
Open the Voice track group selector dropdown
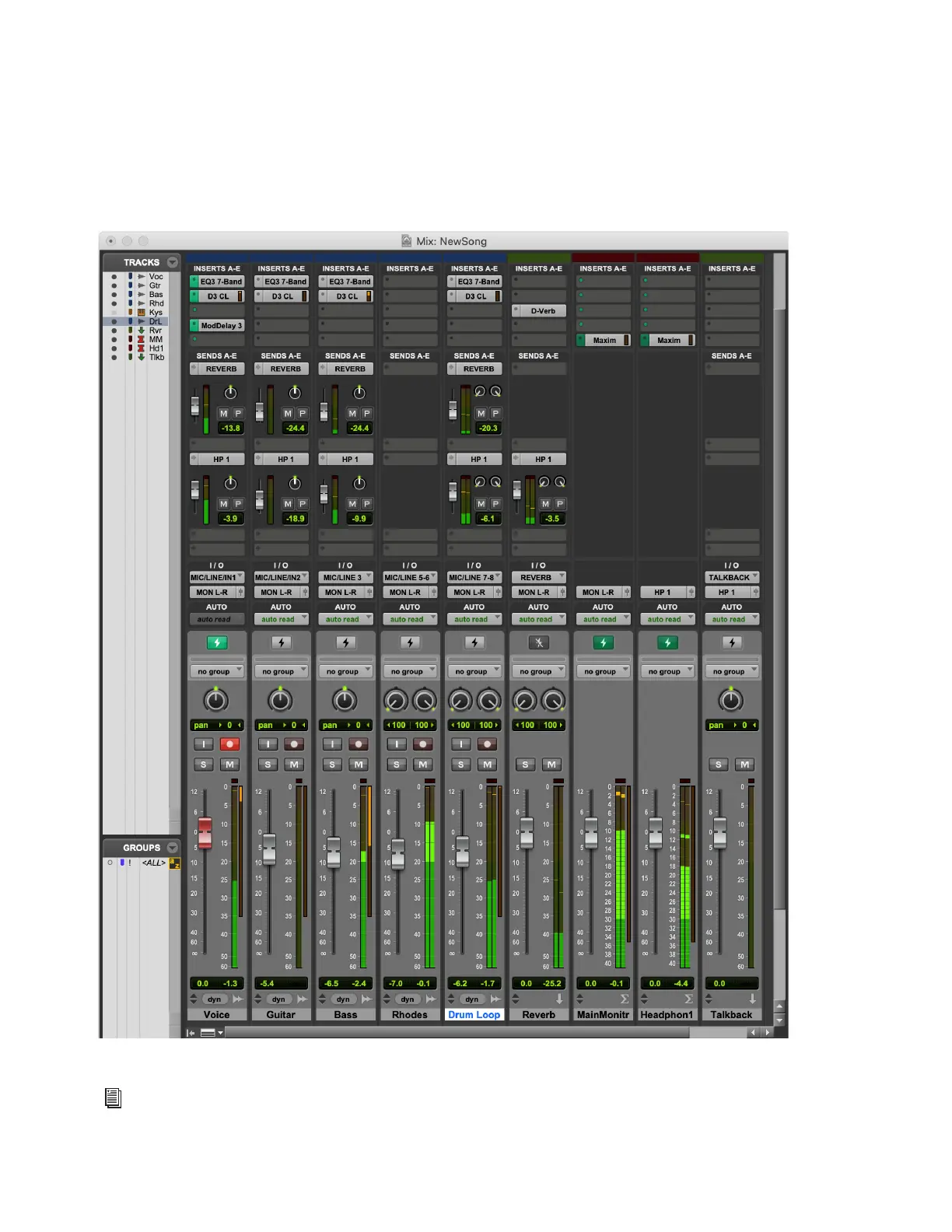click(x=217, y=671)
